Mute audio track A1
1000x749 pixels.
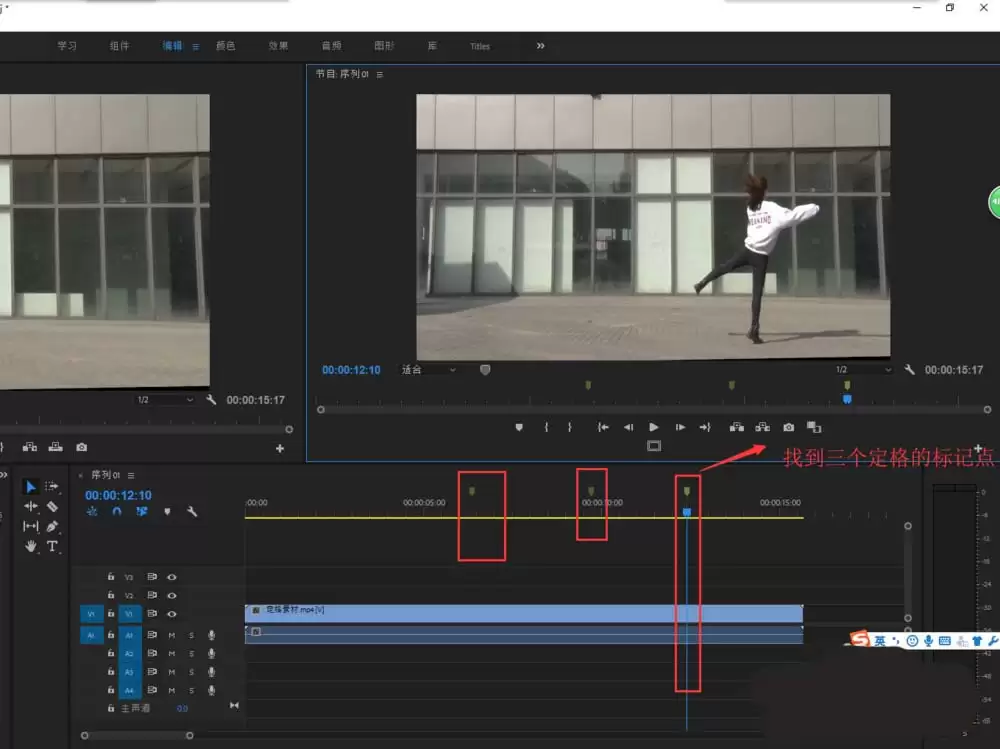[172, 635]
